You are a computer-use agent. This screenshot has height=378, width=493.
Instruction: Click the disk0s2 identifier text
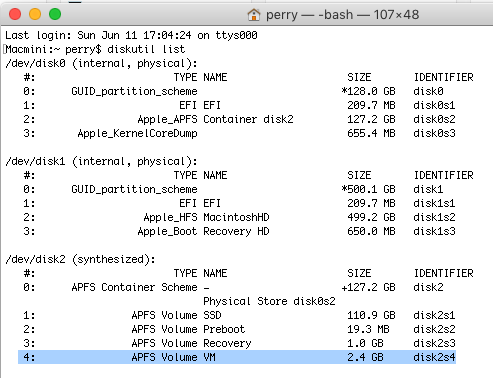[434, 119]
